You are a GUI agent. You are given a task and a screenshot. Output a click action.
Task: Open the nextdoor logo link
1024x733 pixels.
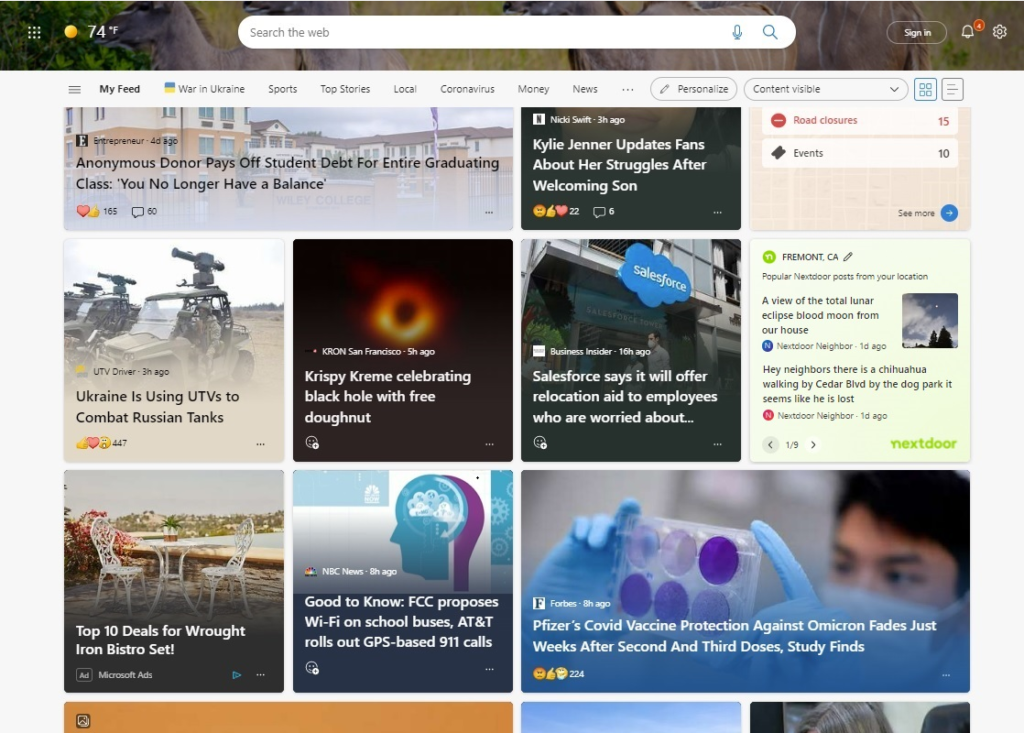(x=923, y=444)
